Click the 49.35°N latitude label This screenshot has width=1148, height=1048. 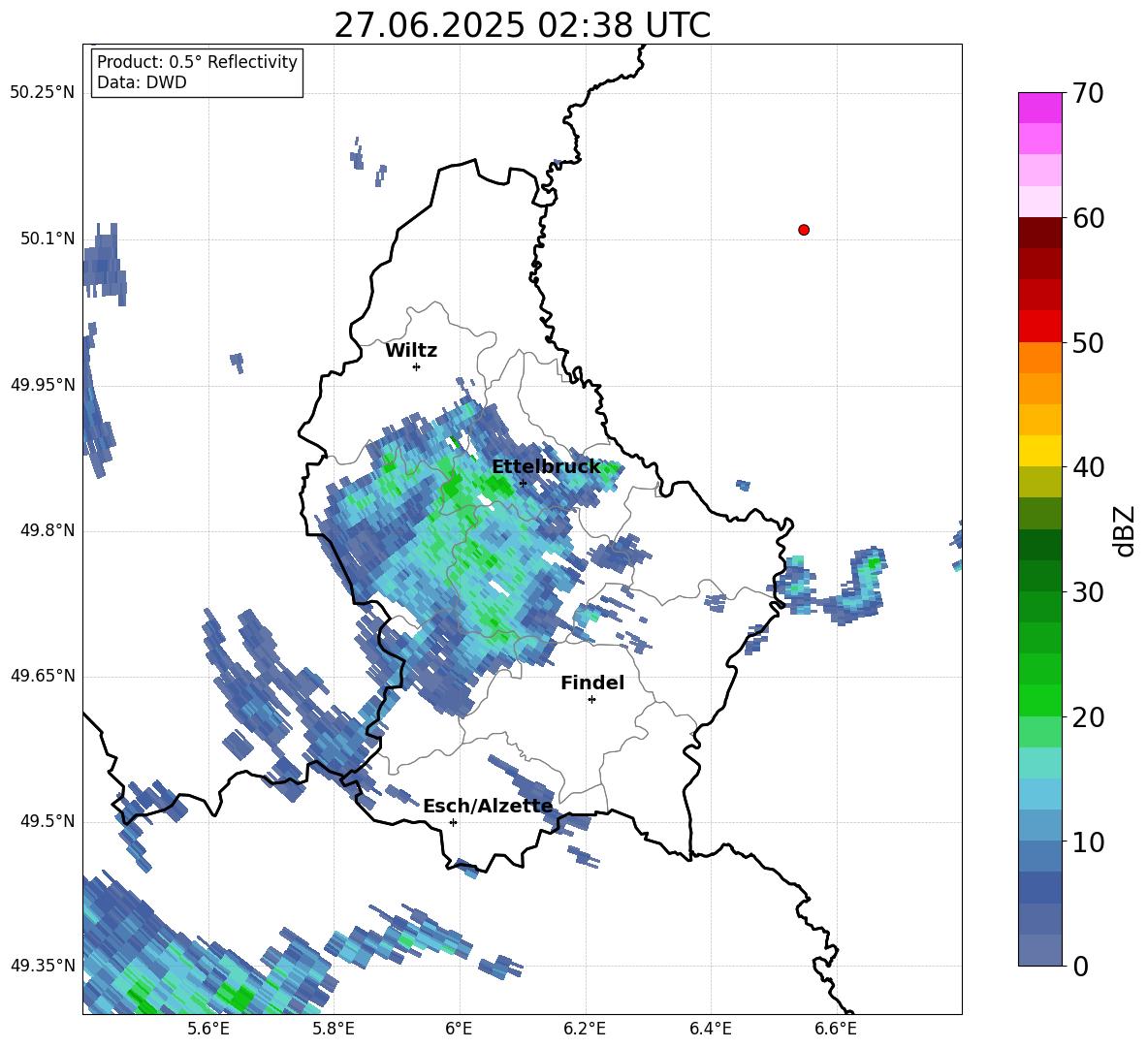[x=43, y=966]
